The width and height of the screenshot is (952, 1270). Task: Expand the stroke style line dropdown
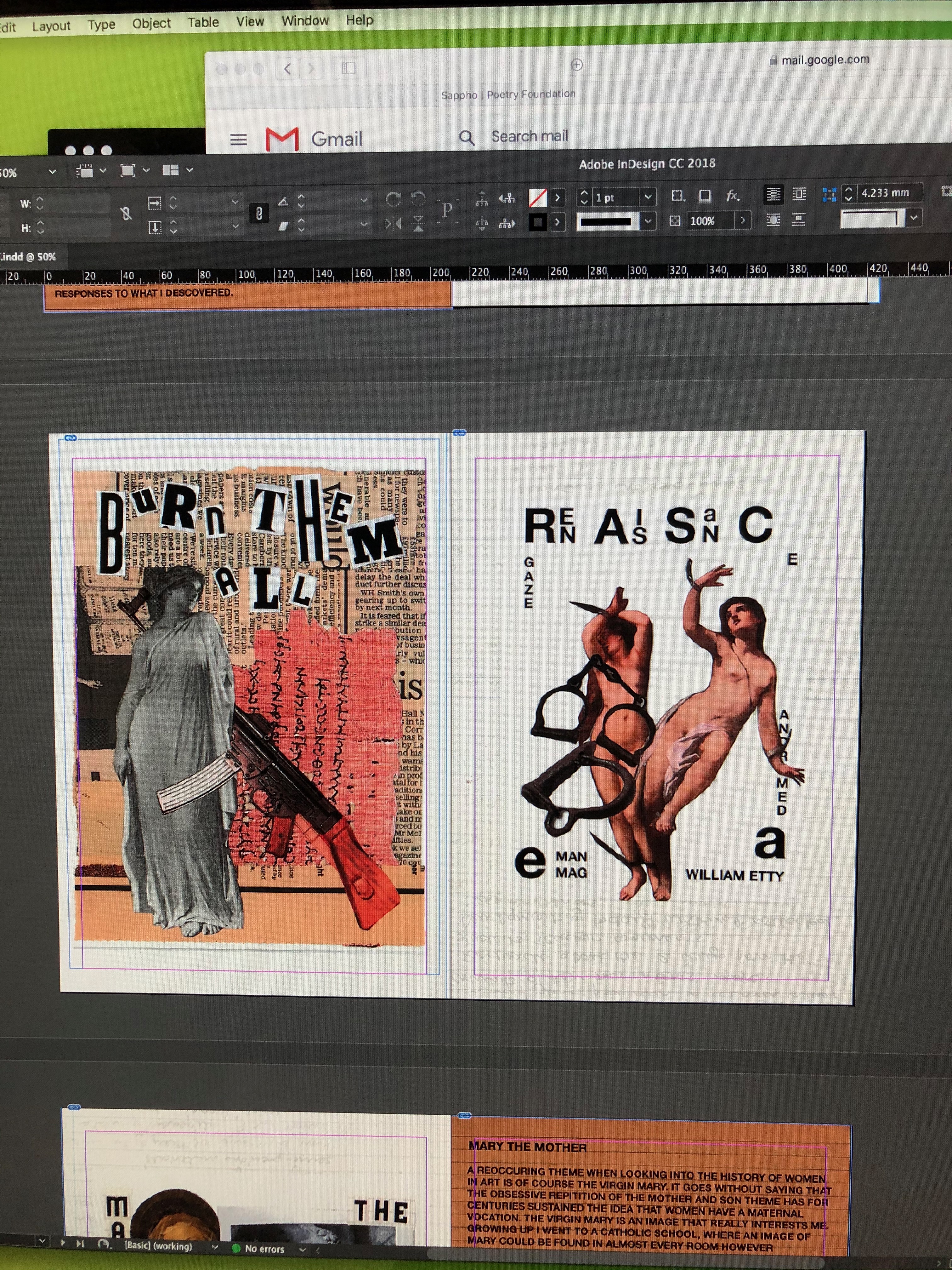point(648,221)
